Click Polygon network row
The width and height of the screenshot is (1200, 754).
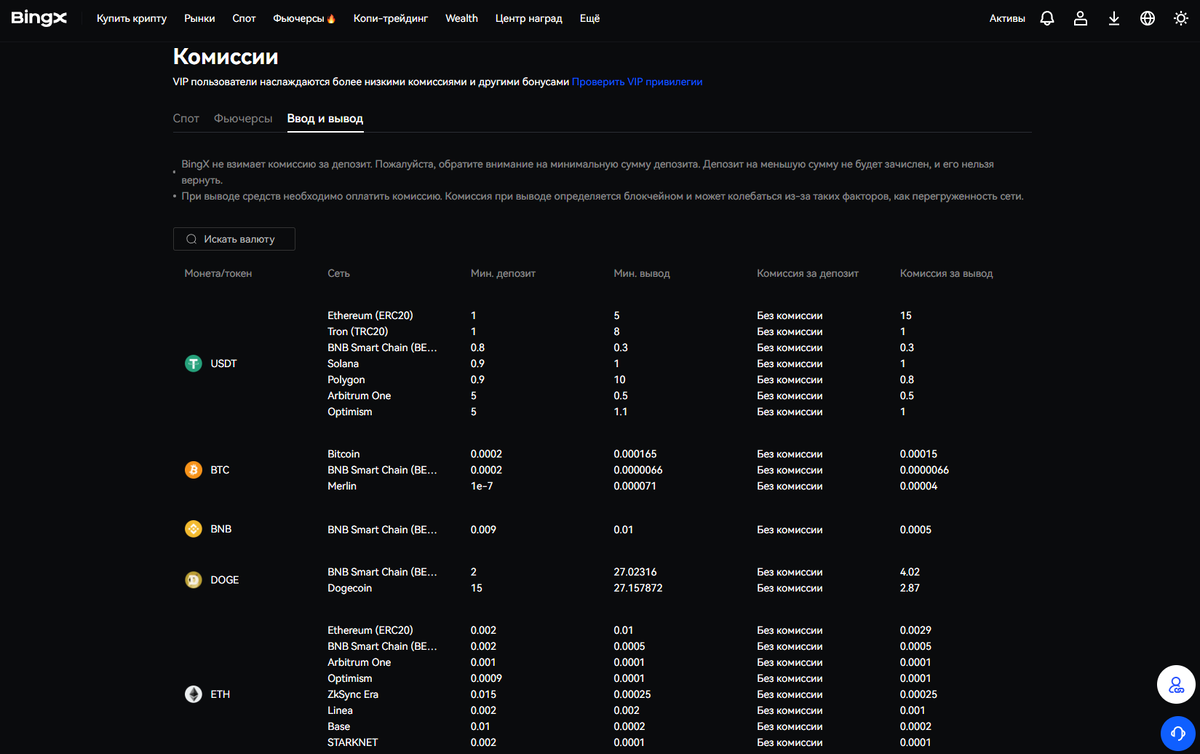(346, 380)
